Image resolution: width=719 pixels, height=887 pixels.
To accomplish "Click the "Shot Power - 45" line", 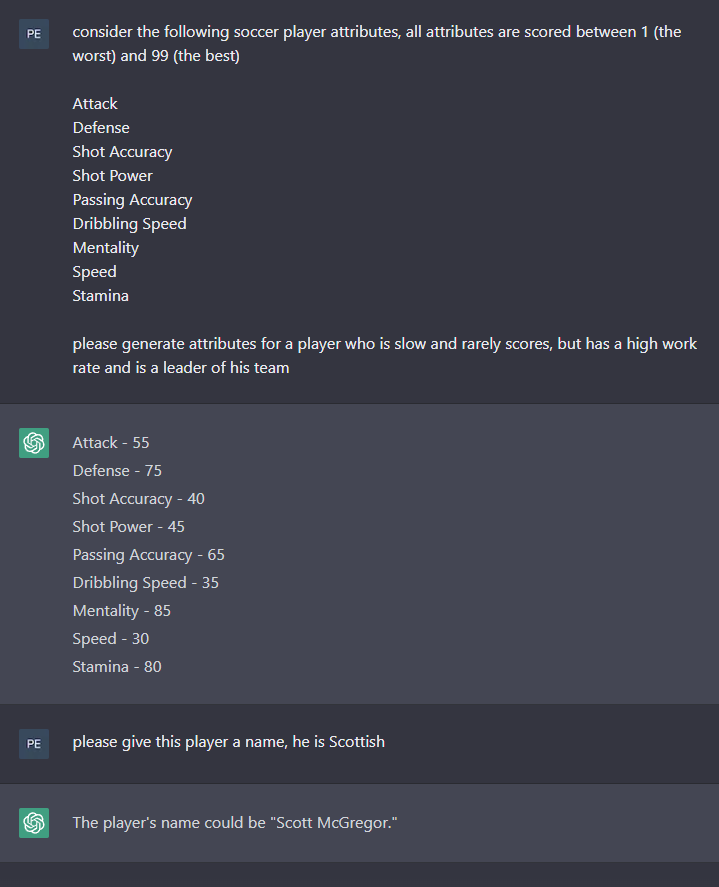I will [128, 527].
